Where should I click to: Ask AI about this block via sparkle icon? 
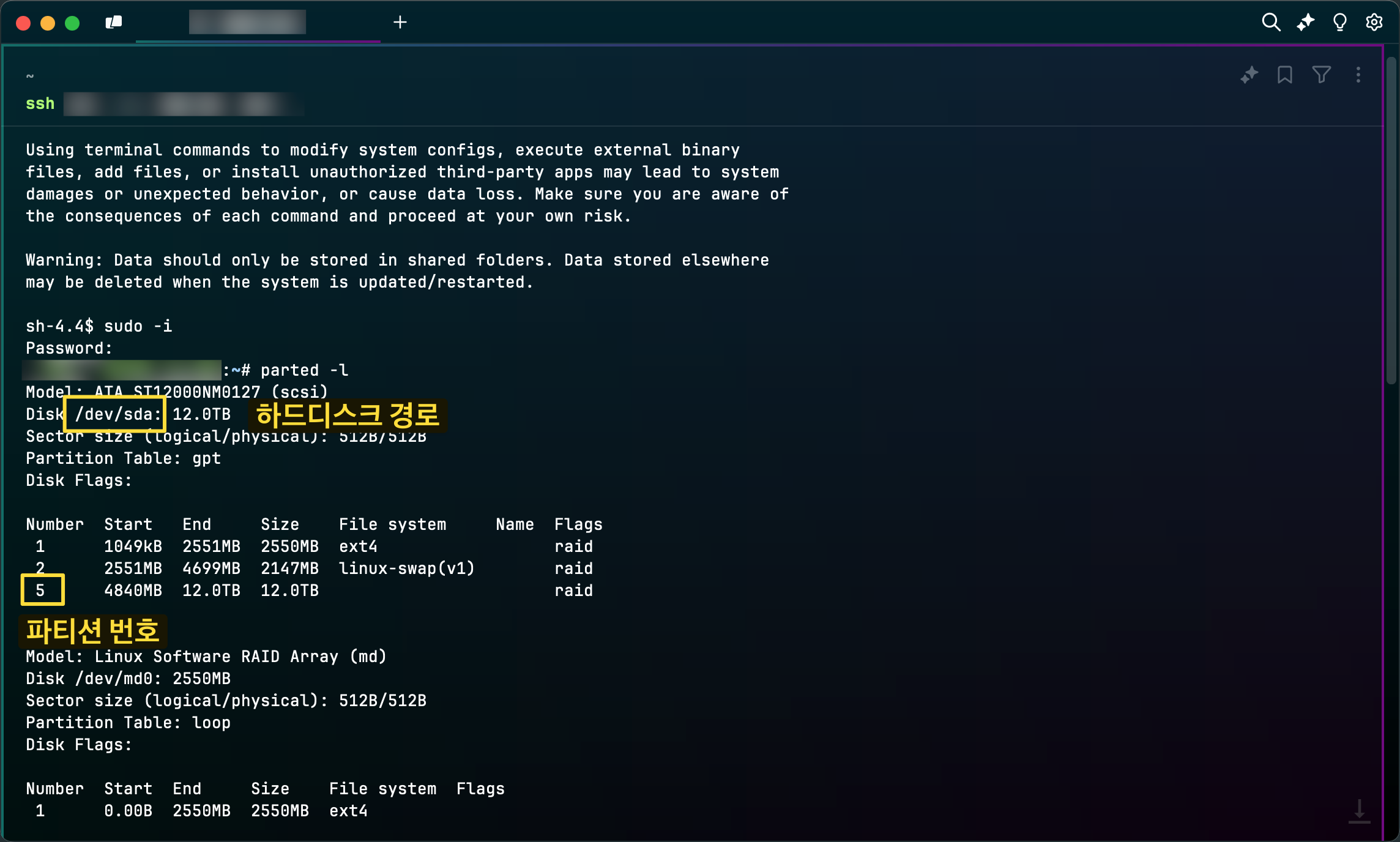pos(1249,75)
